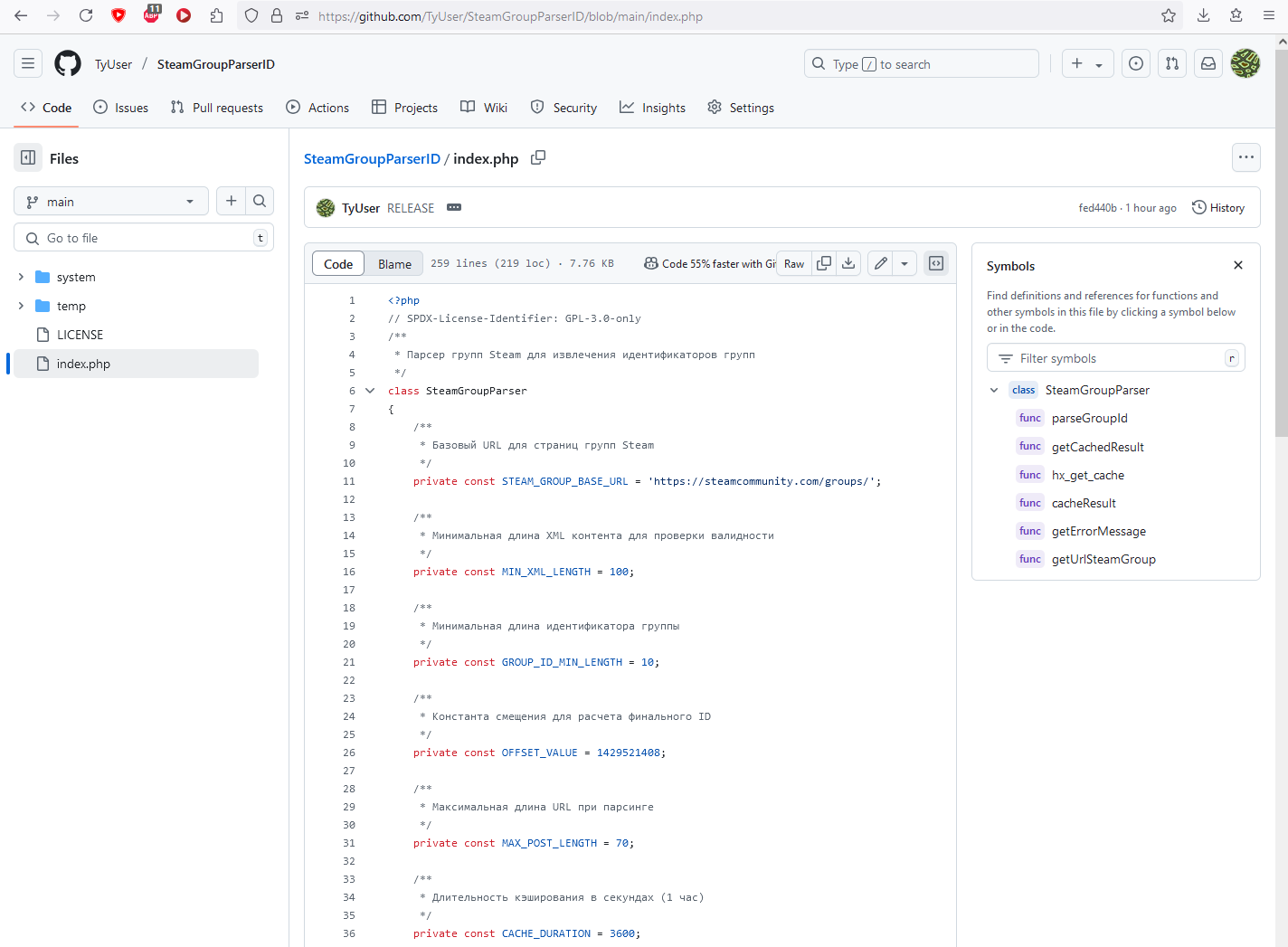The height and width of the screenshot is (947, 1288).
Task: Add a file with plus button
Action: [x=232, y=201]
